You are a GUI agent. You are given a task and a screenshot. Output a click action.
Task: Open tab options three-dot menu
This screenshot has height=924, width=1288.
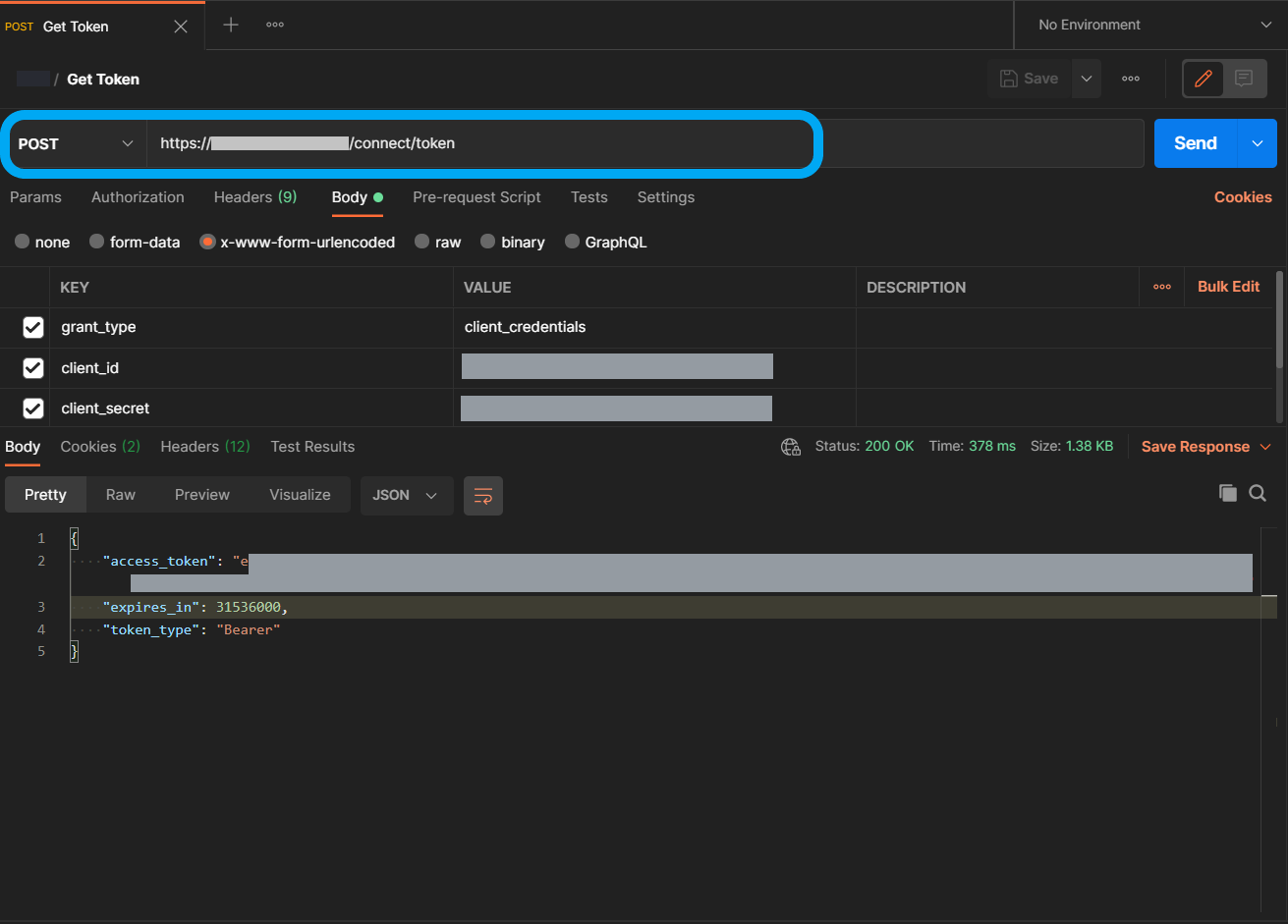click(275, 26)
